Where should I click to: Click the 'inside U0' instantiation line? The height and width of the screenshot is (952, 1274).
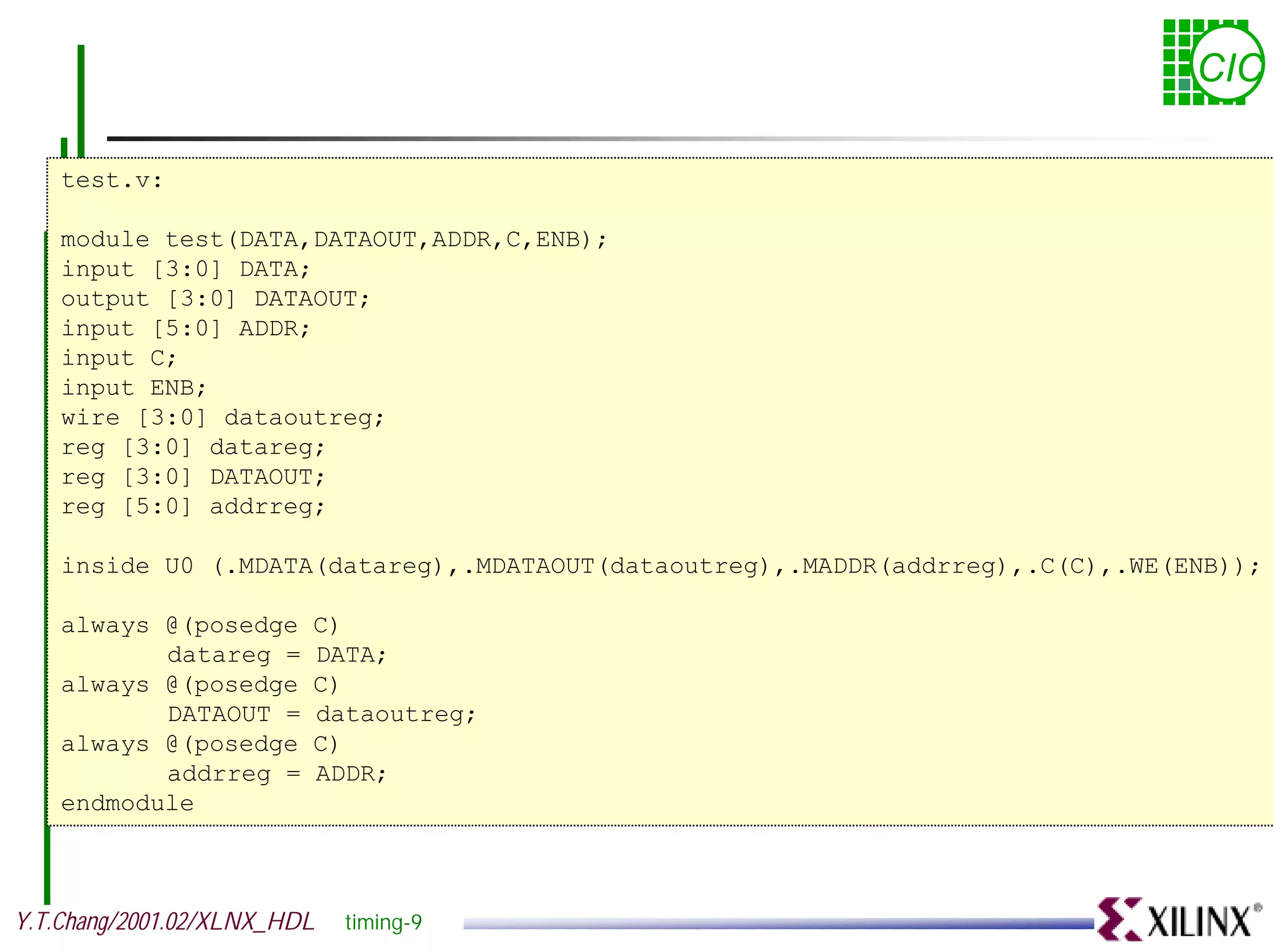(x=661, y=567)
